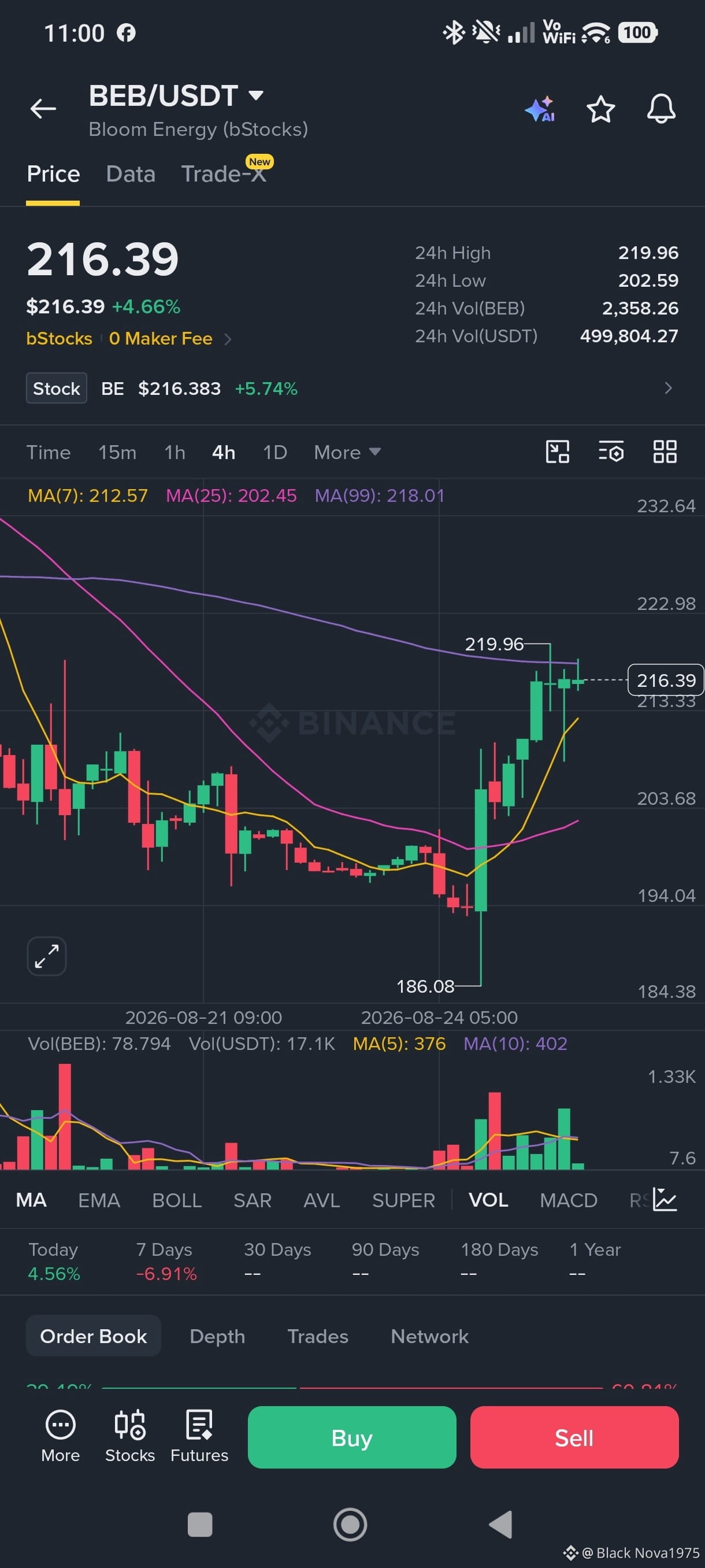Expand chart to fullscreen

tap(47, 956)
